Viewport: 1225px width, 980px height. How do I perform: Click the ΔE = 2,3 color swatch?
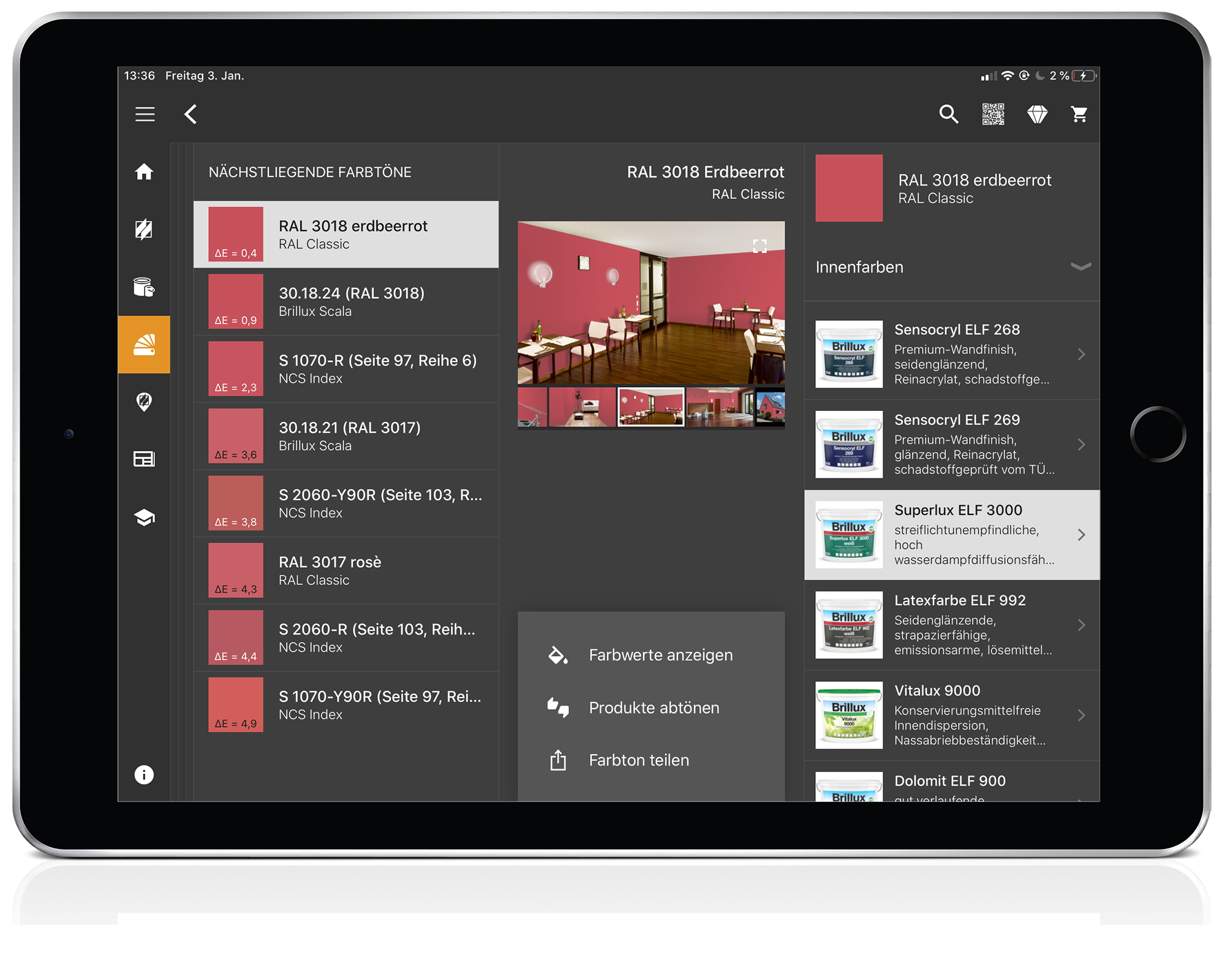pos(236,369)
